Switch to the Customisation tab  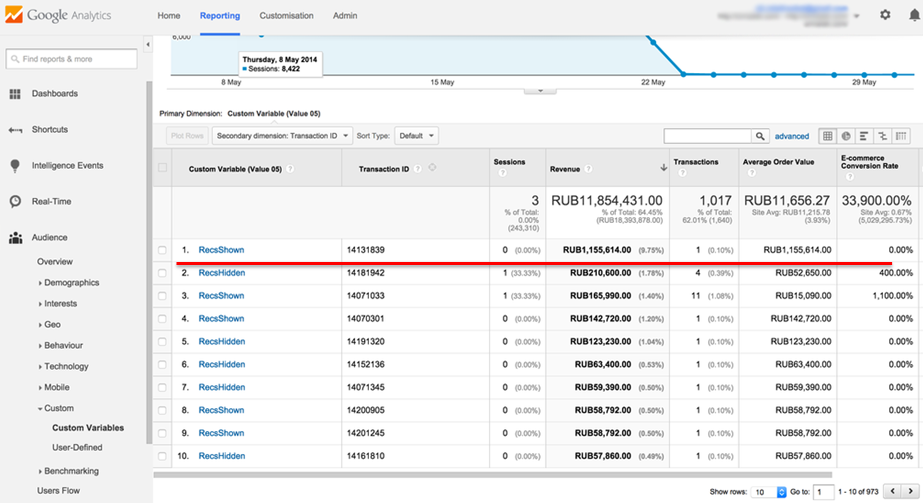point(286,16)
